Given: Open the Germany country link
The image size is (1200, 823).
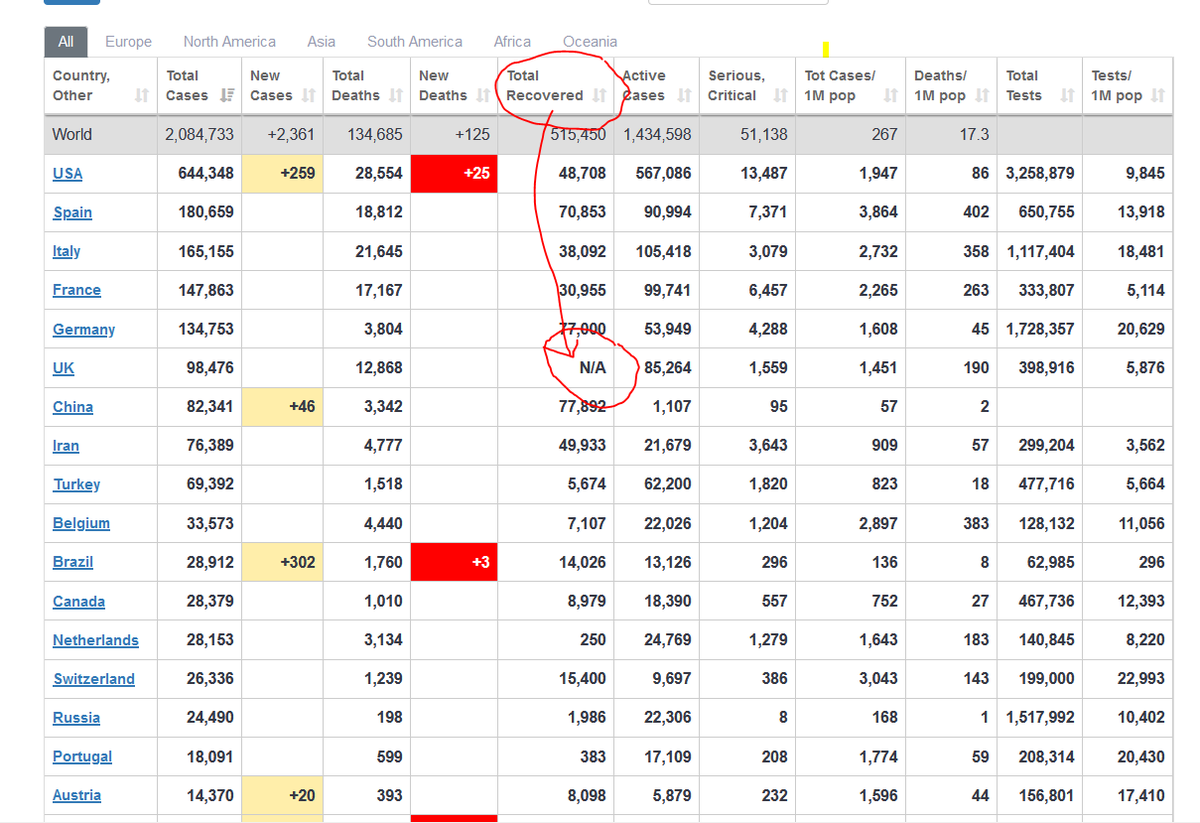Looking at the screenshot, I should (x=84, y=329).
